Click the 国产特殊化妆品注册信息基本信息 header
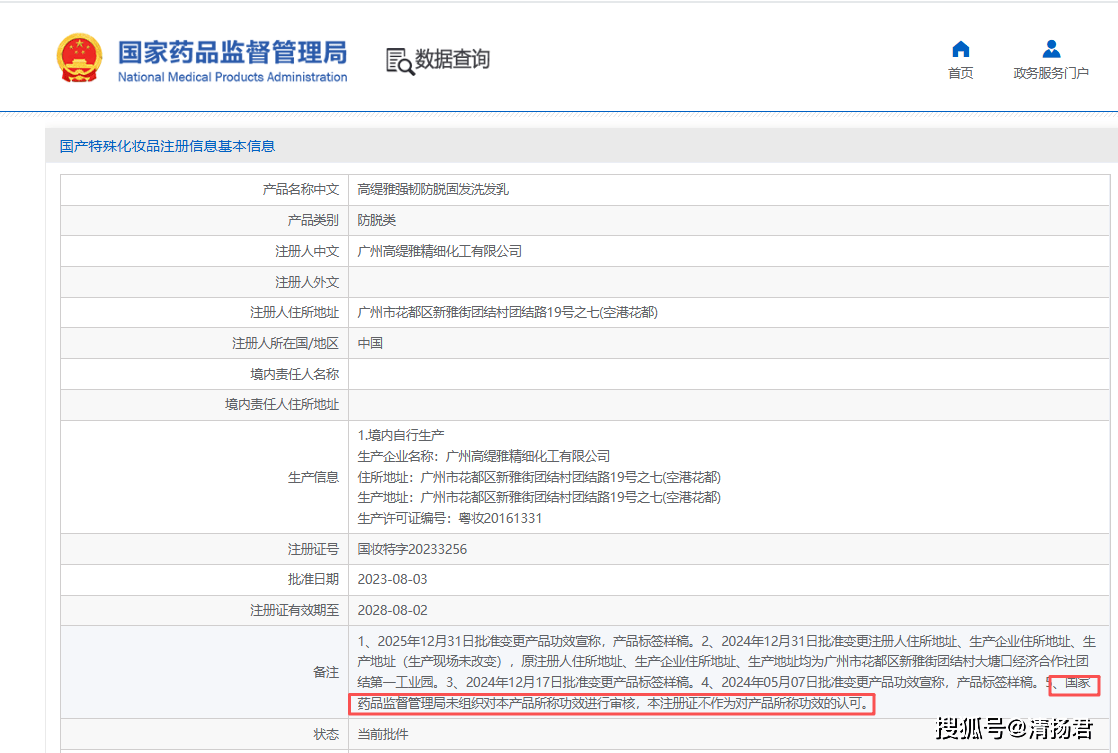 point(167,146)
